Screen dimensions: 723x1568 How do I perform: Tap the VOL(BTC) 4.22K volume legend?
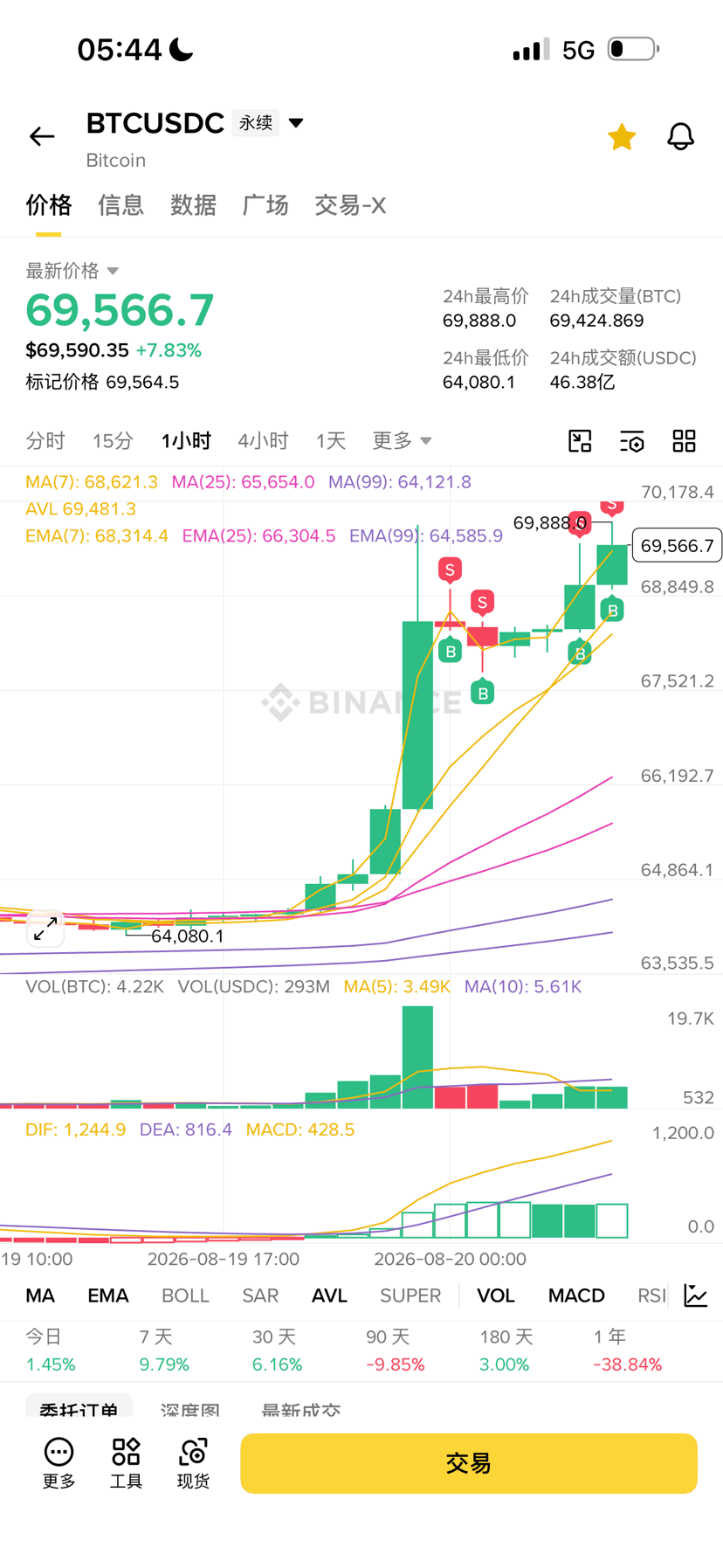click(94, 986)
